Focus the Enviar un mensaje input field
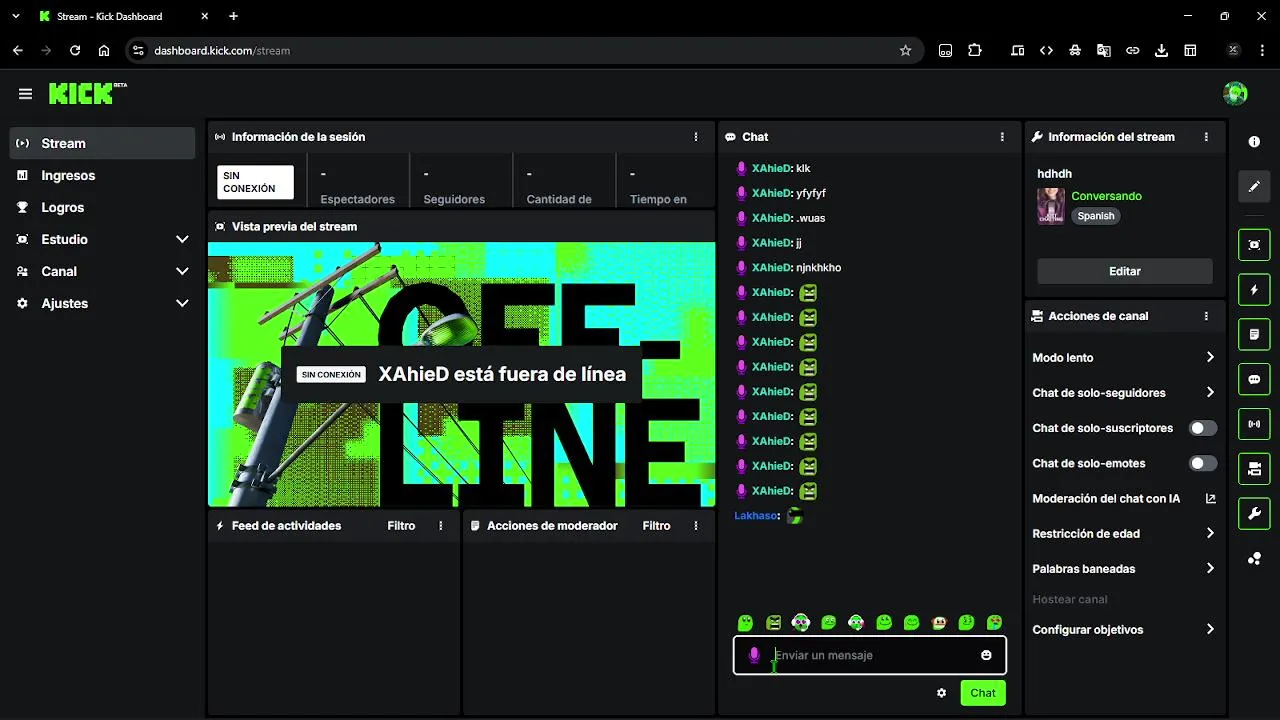This screenshot has width=1280, height=720. pos(870,655)
